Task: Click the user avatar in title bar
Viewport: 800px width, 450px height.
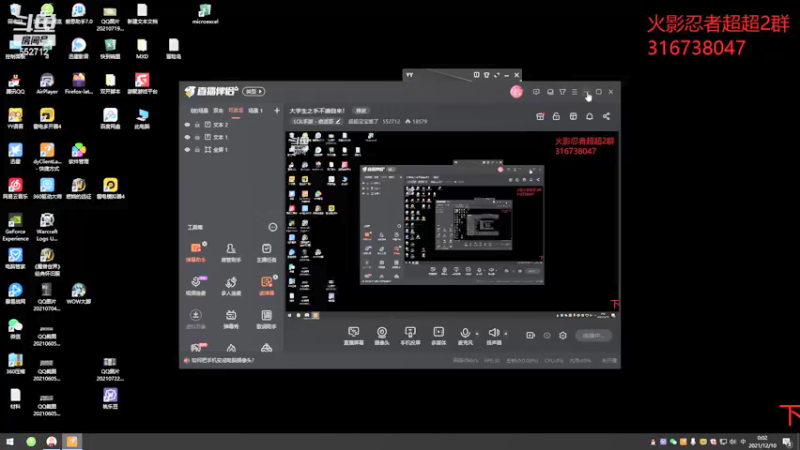Action: click(516, 92)
